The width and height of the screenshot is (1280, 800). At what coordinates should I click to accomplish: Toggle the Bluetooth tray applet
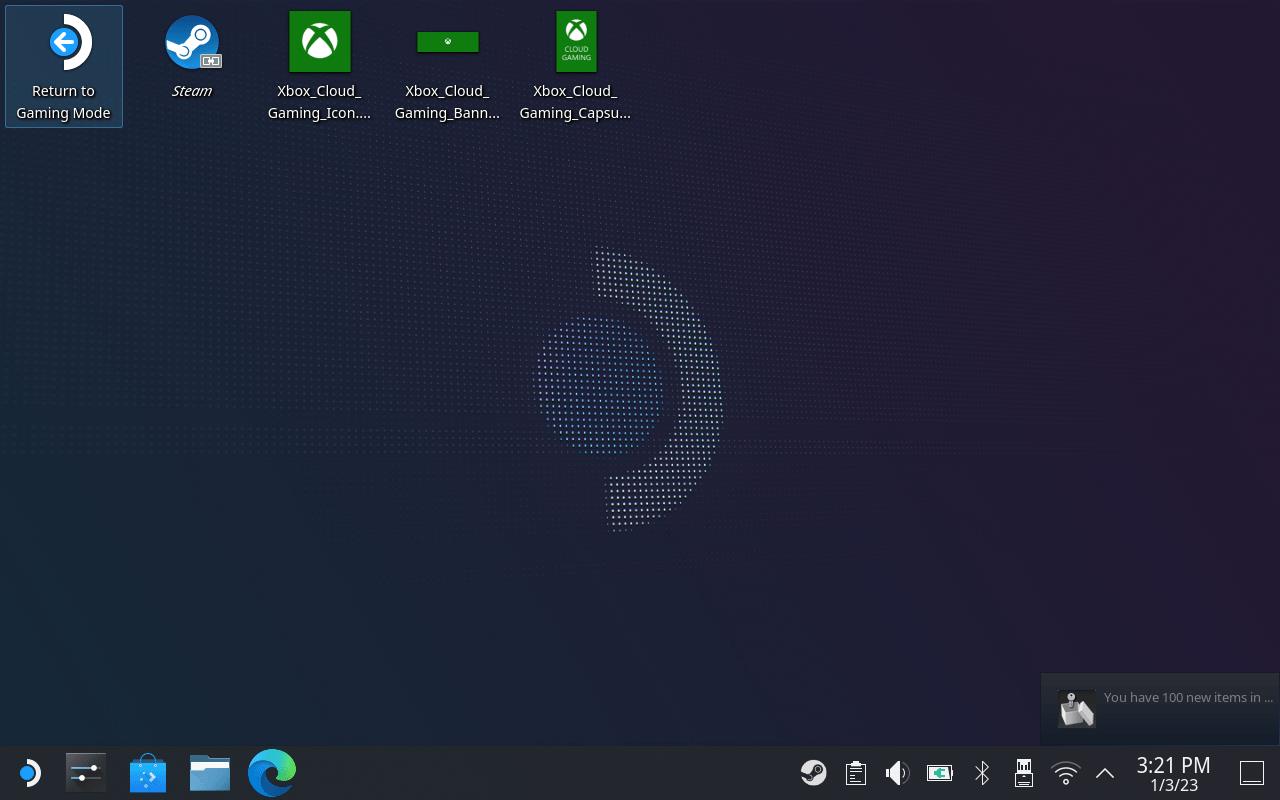[982, 773]
